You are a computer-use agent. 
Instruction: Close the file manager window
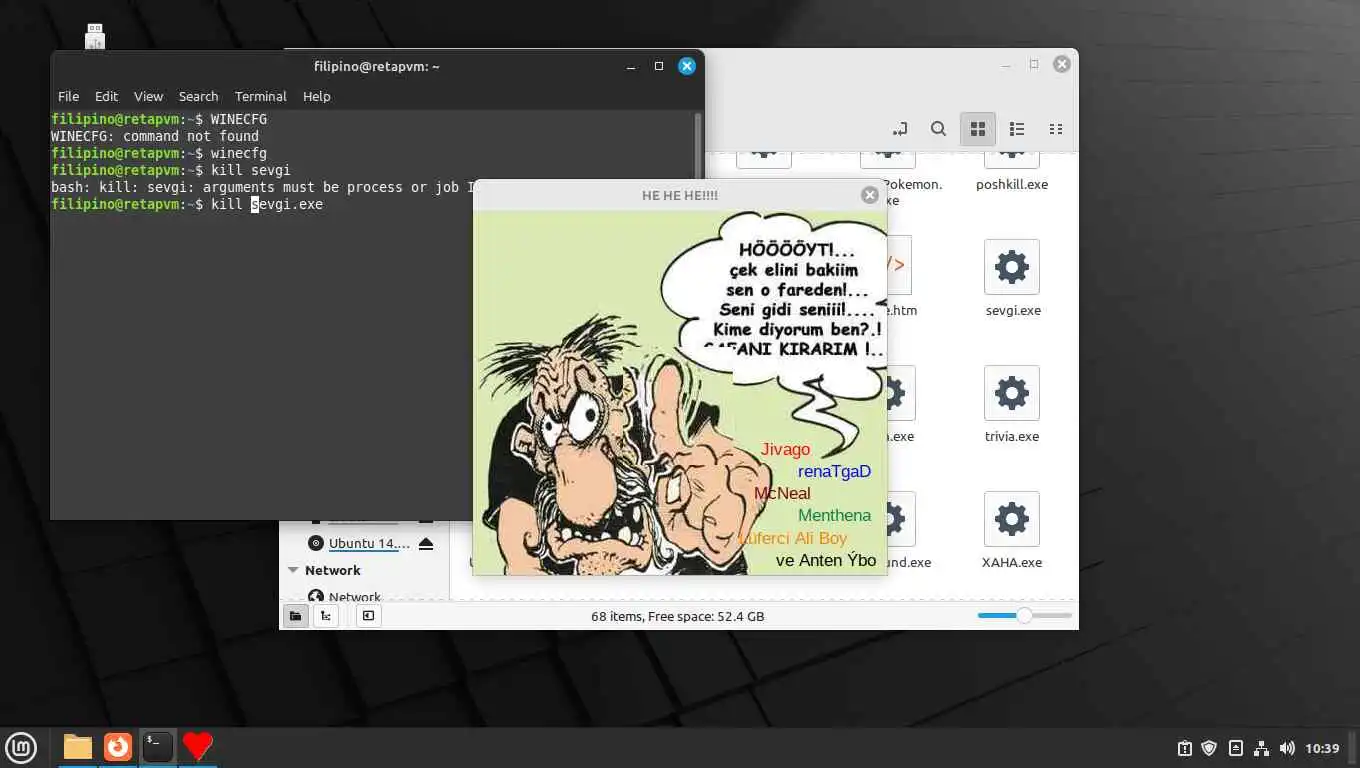coord(1062,64)
